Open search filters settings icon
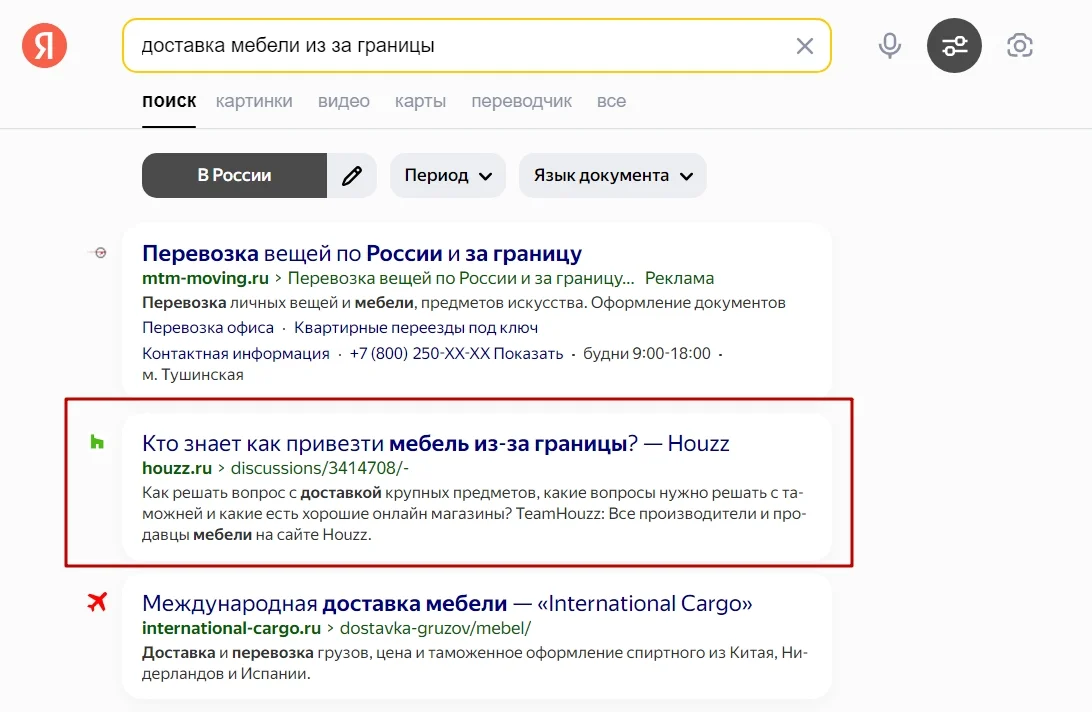Viewport: 1092px width, 712px height. click(954, 46)
